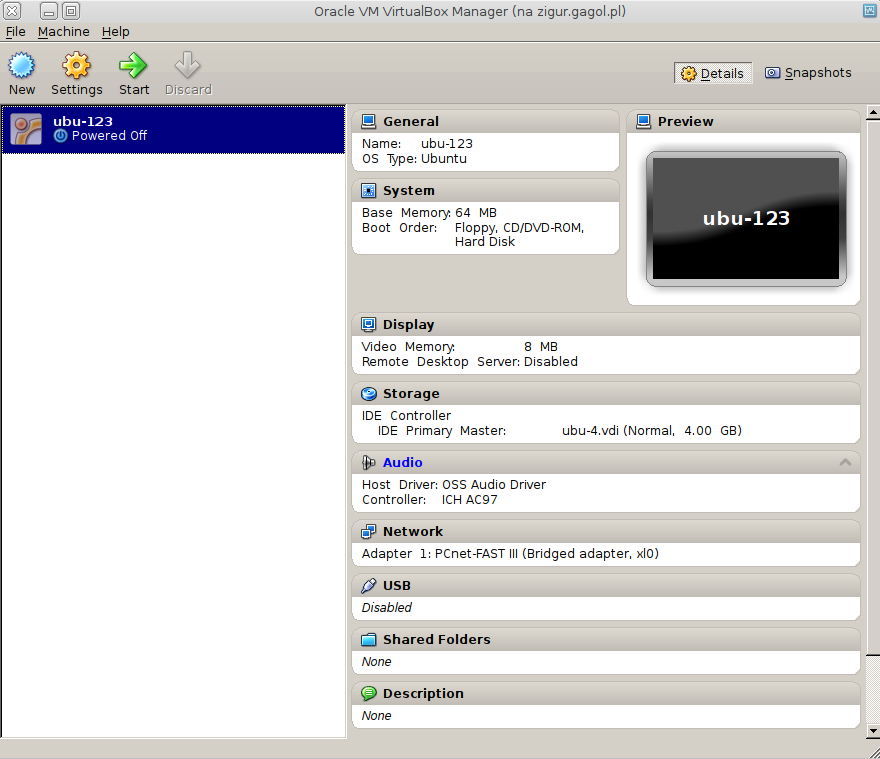The width and height of the screenshot is (880, 759).
Task: Click the Shared Folders icon
Action: [368, 640]
